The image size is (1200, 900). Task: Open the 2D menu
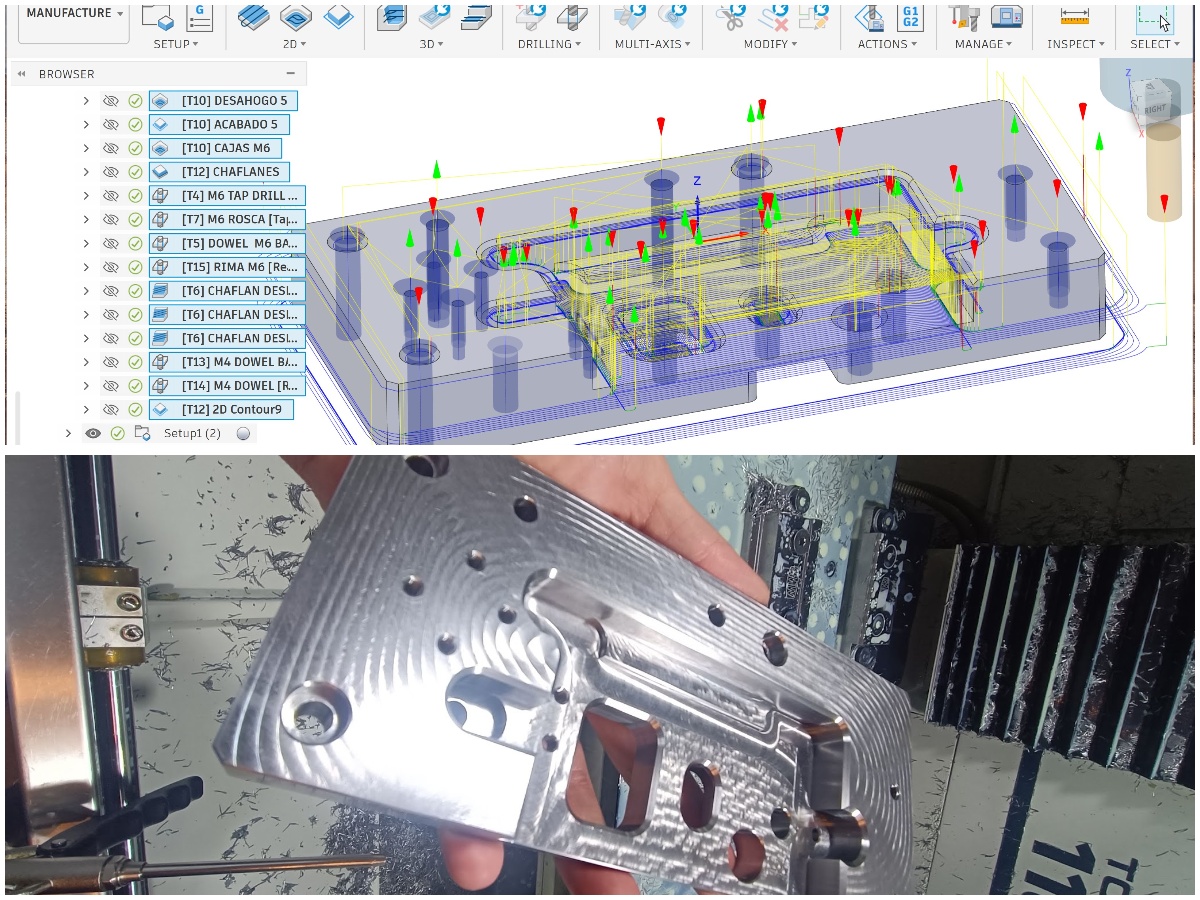(x=296, y=44)
